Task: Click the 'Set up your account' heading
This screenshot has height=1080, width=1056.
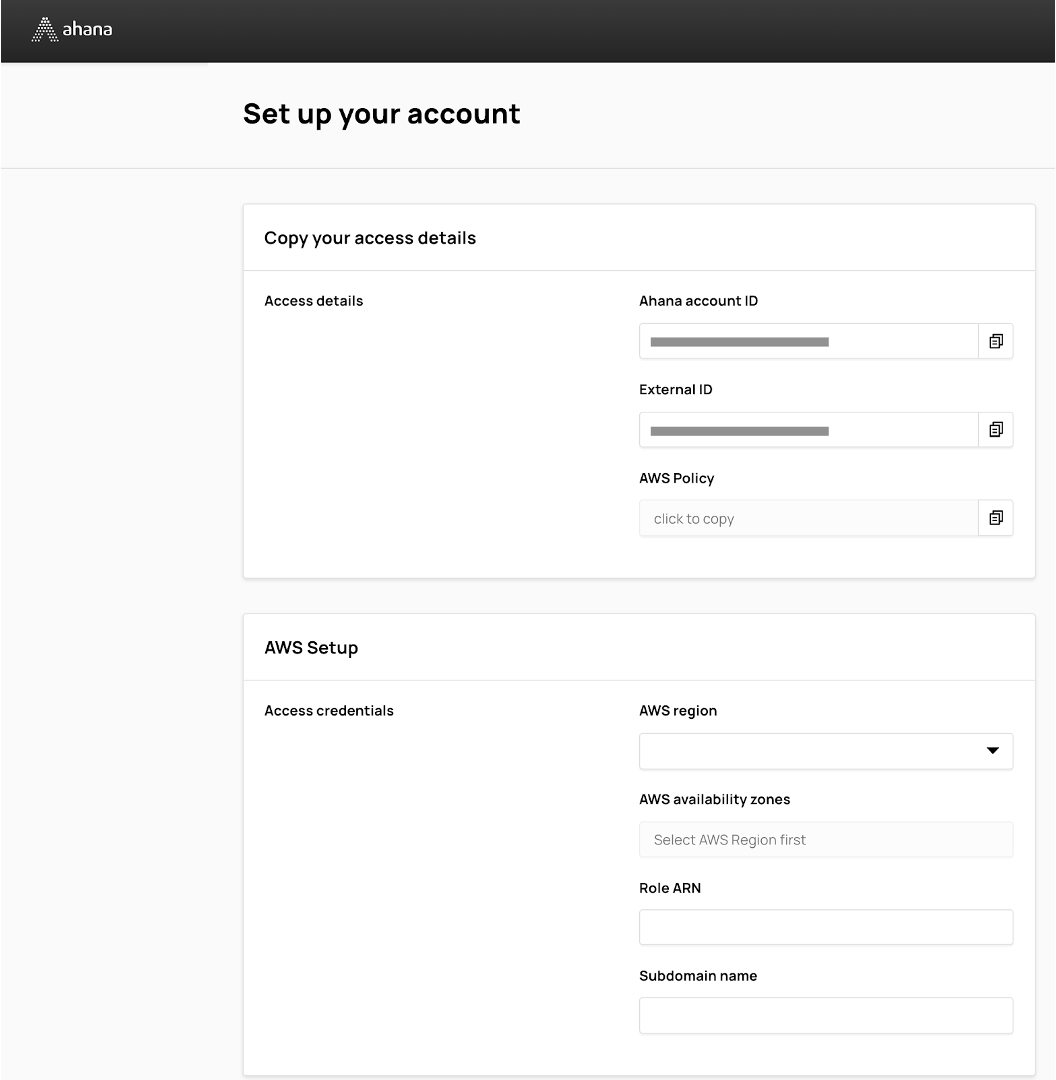Action: [382, 114]
